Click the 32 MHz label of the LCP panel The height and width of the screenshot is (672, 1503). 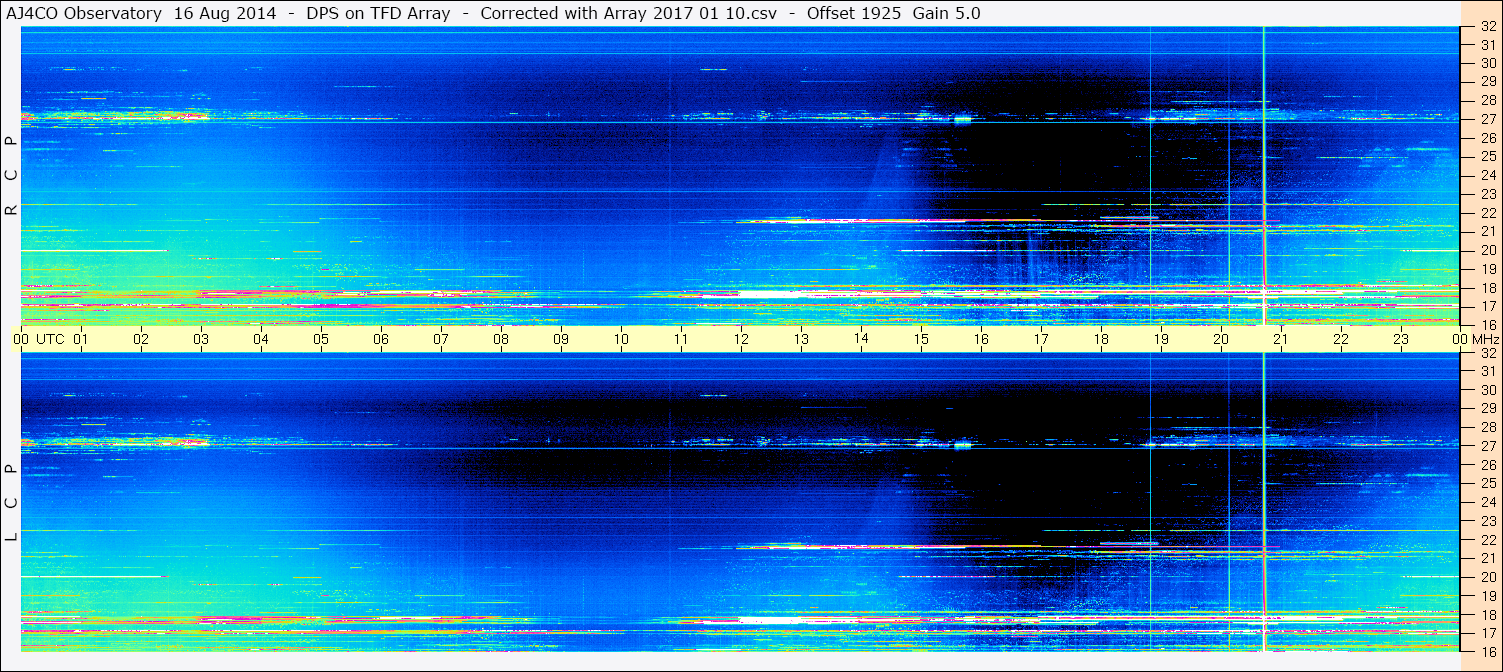click(1488, 353)
